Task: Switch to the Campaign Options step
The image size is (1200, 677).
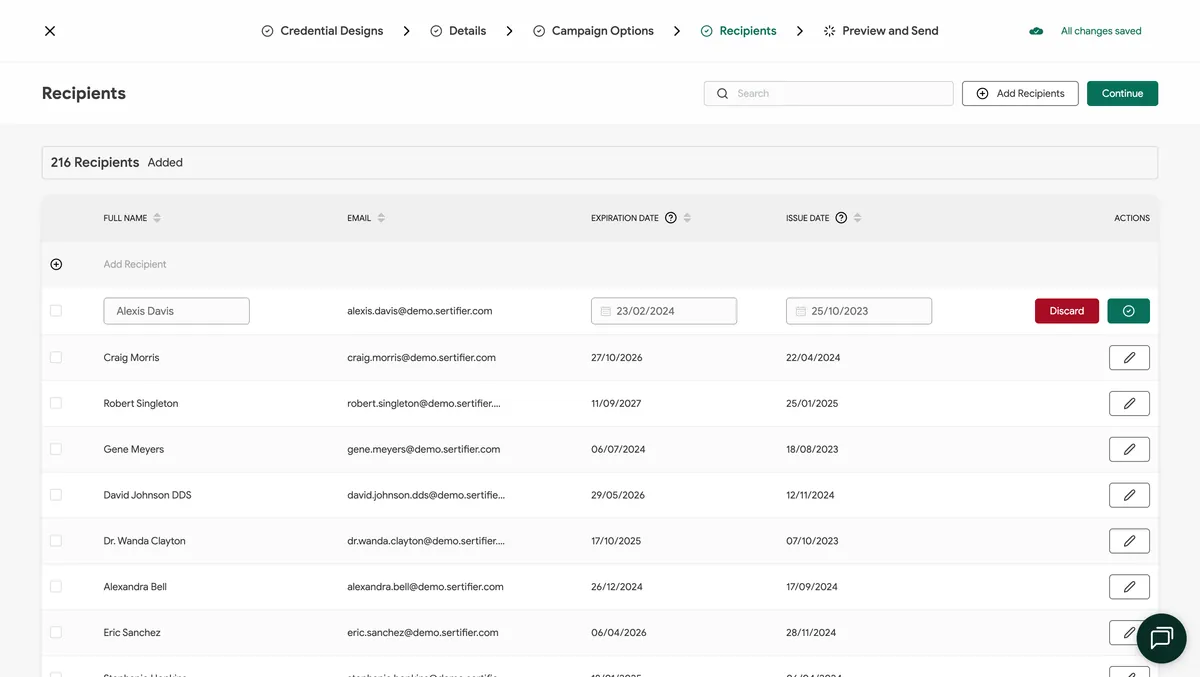Action: point(593,30)
